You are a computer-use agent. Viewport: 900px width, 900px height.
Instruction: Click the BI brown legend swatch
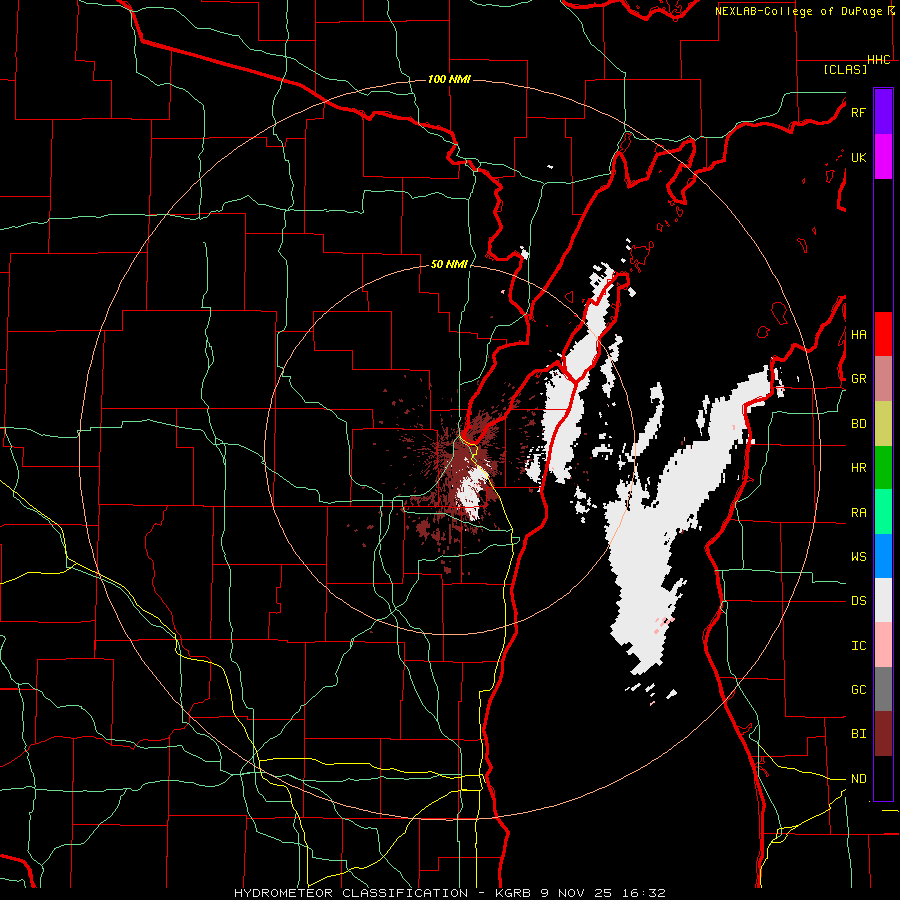pyautogui.click(x=883, y=734)
